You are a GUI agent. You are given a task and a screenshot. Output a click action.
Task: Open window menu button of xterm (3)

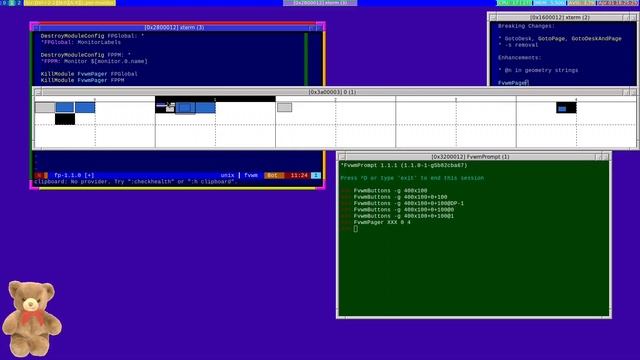36,28
